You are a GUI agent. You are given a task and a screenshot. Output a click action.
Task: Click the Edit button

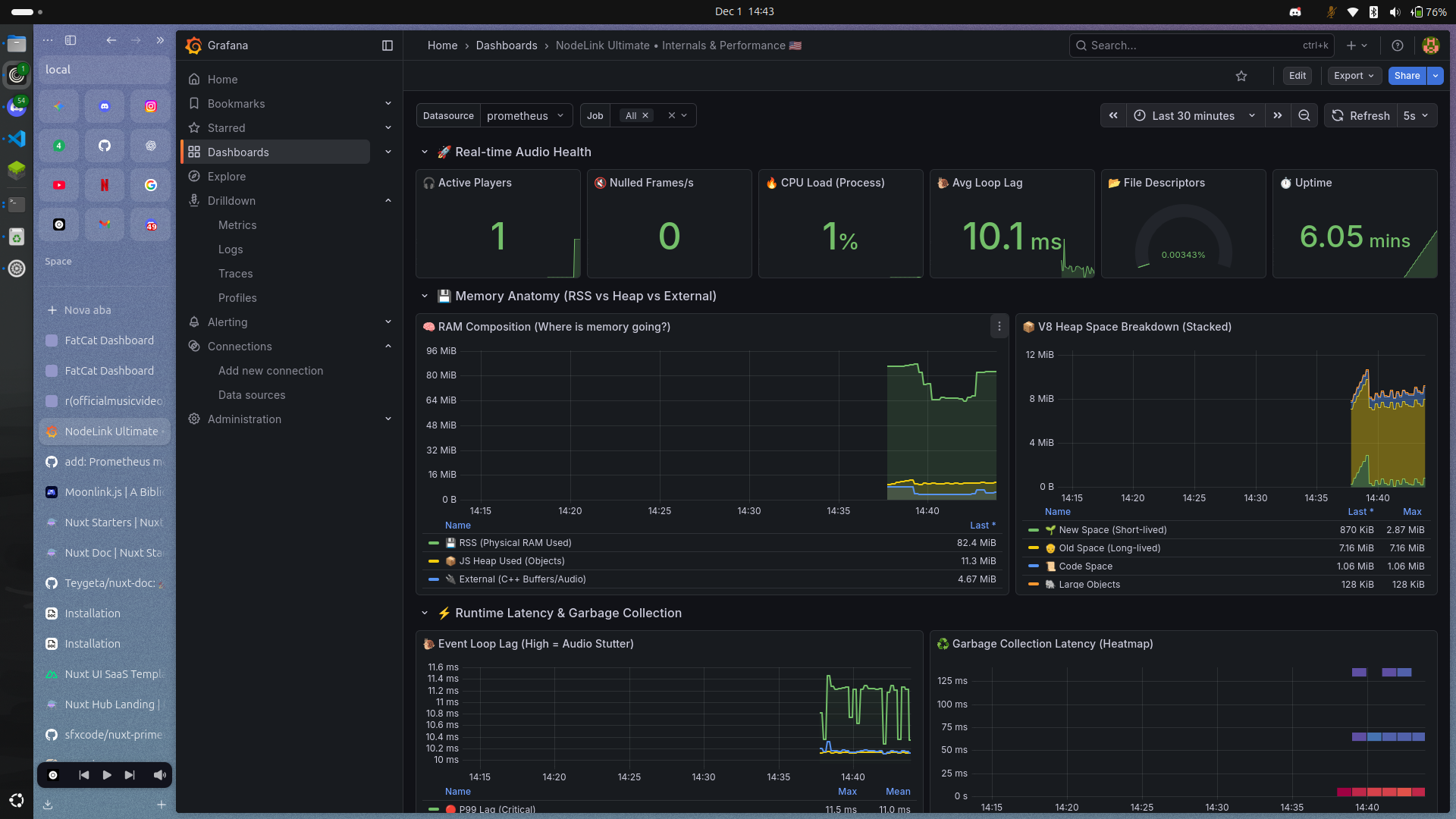(x=1296, y=76)
